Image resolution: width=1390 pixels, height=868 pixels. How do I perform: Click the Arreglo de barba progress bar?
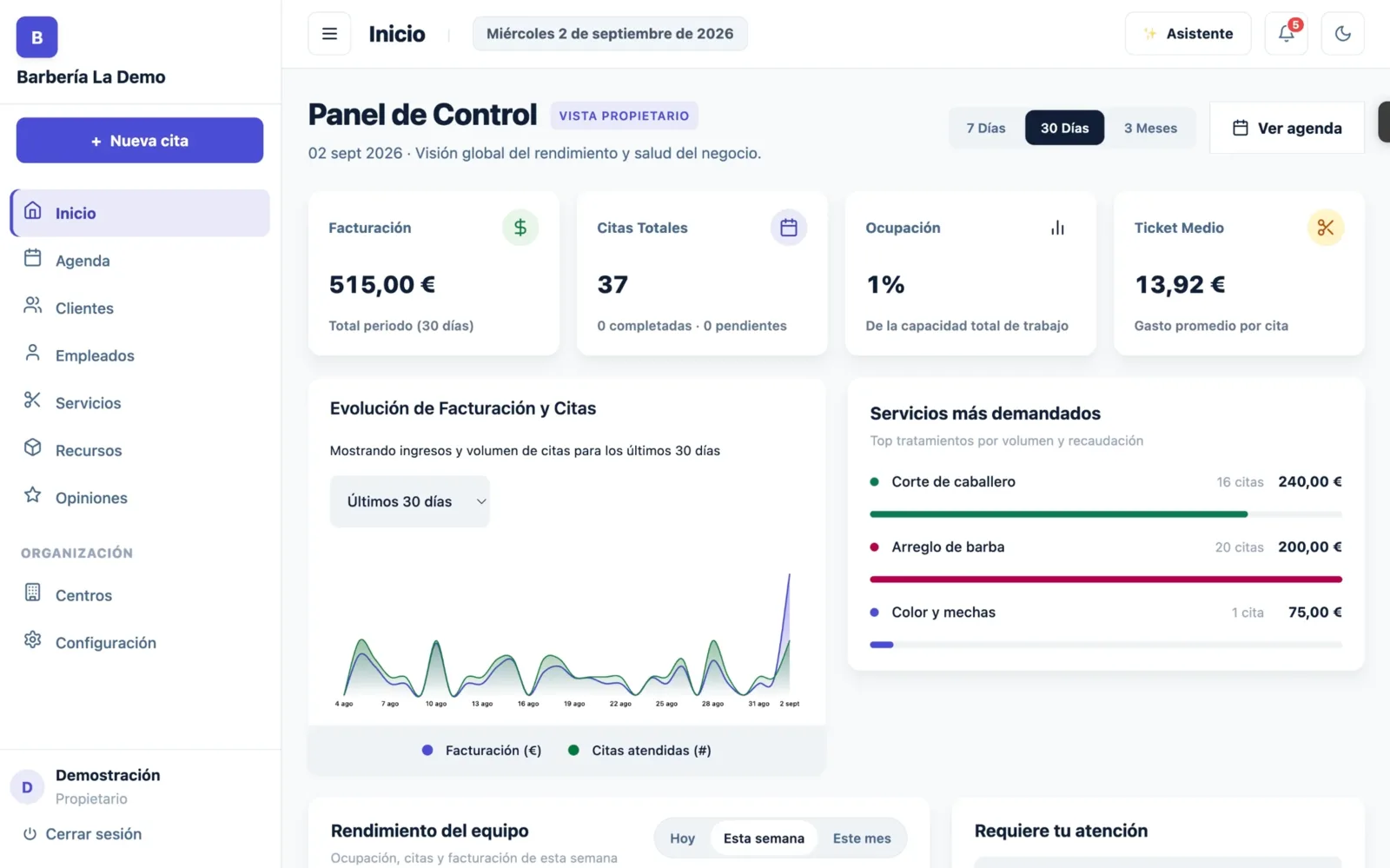(x=1106, y=580)
